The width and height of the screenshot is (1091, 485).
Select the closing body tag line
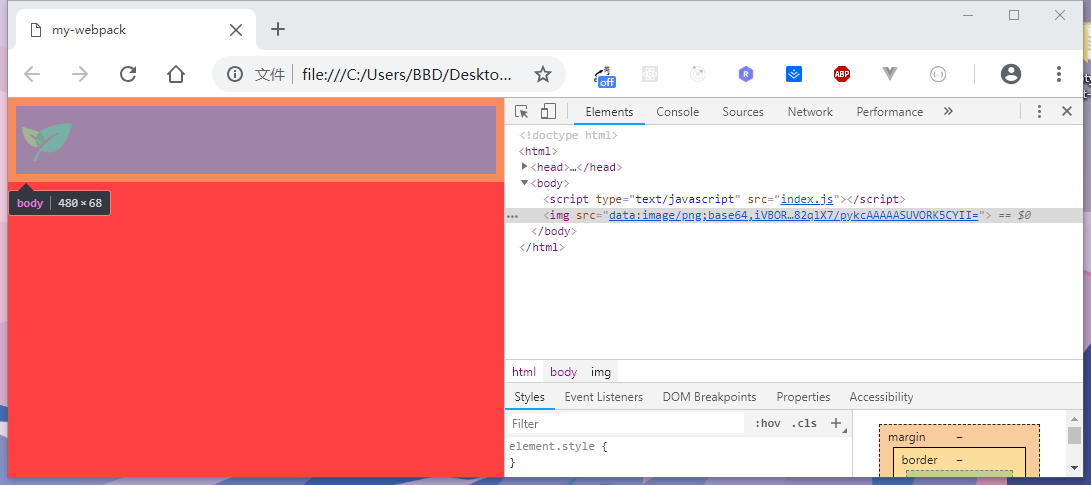[555, 231]
